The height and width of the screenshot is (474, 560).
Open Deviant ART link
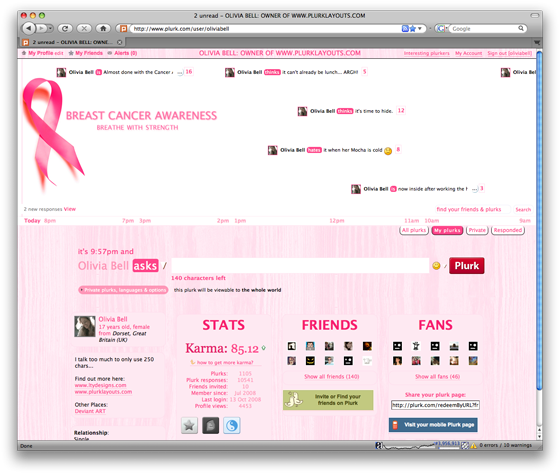tap(90, 411)
